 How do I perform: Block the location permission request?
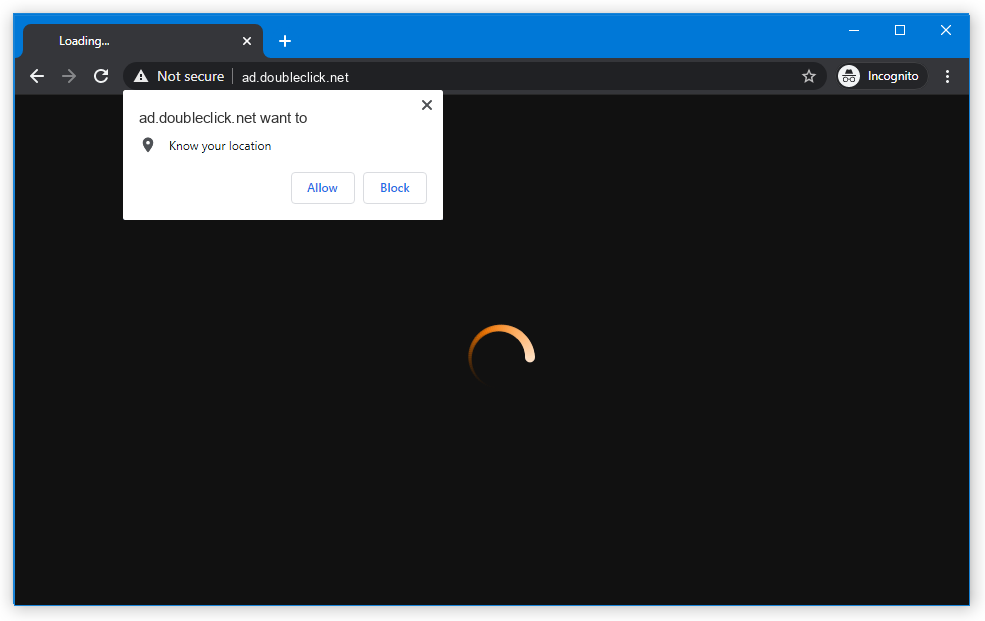[394, 187]
